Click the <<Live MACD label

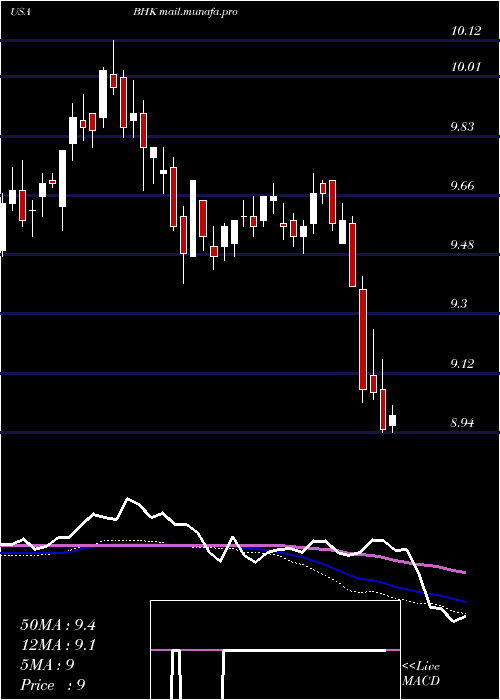point(421,674)
